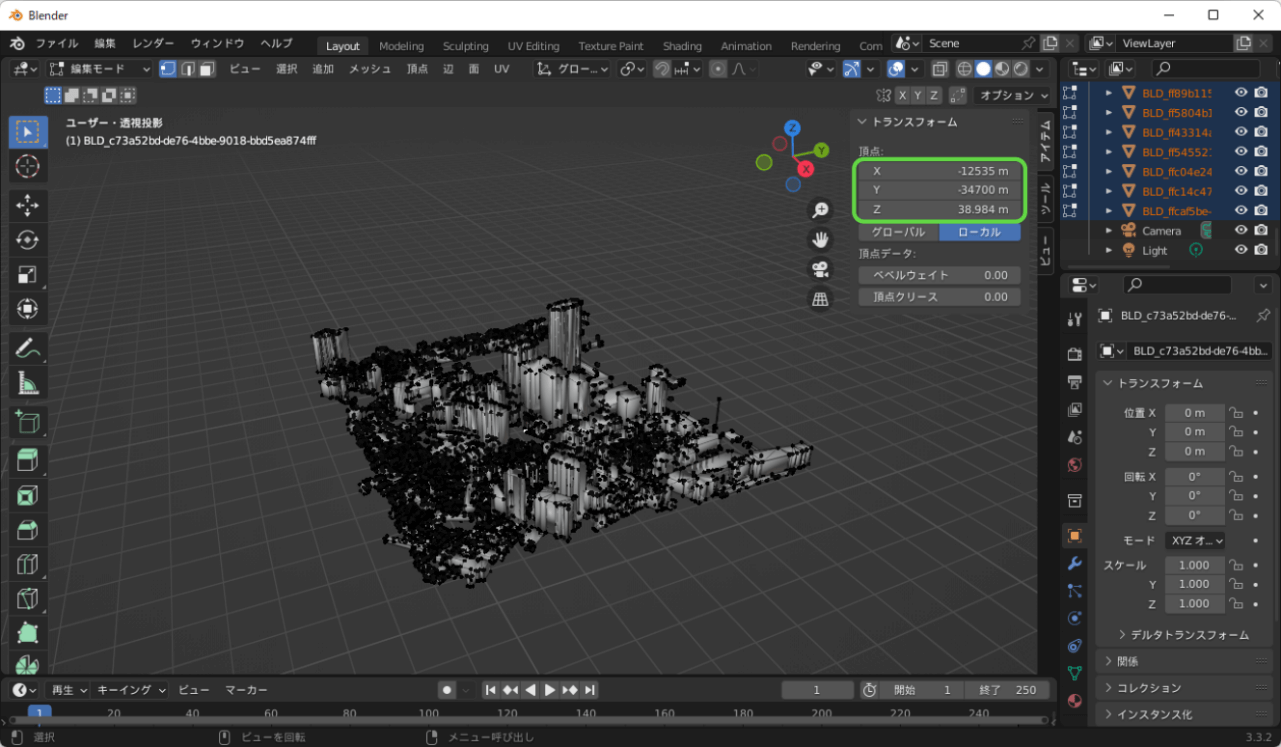Switch to the Shading workspace tab
1281x747 pixels.
683,45
